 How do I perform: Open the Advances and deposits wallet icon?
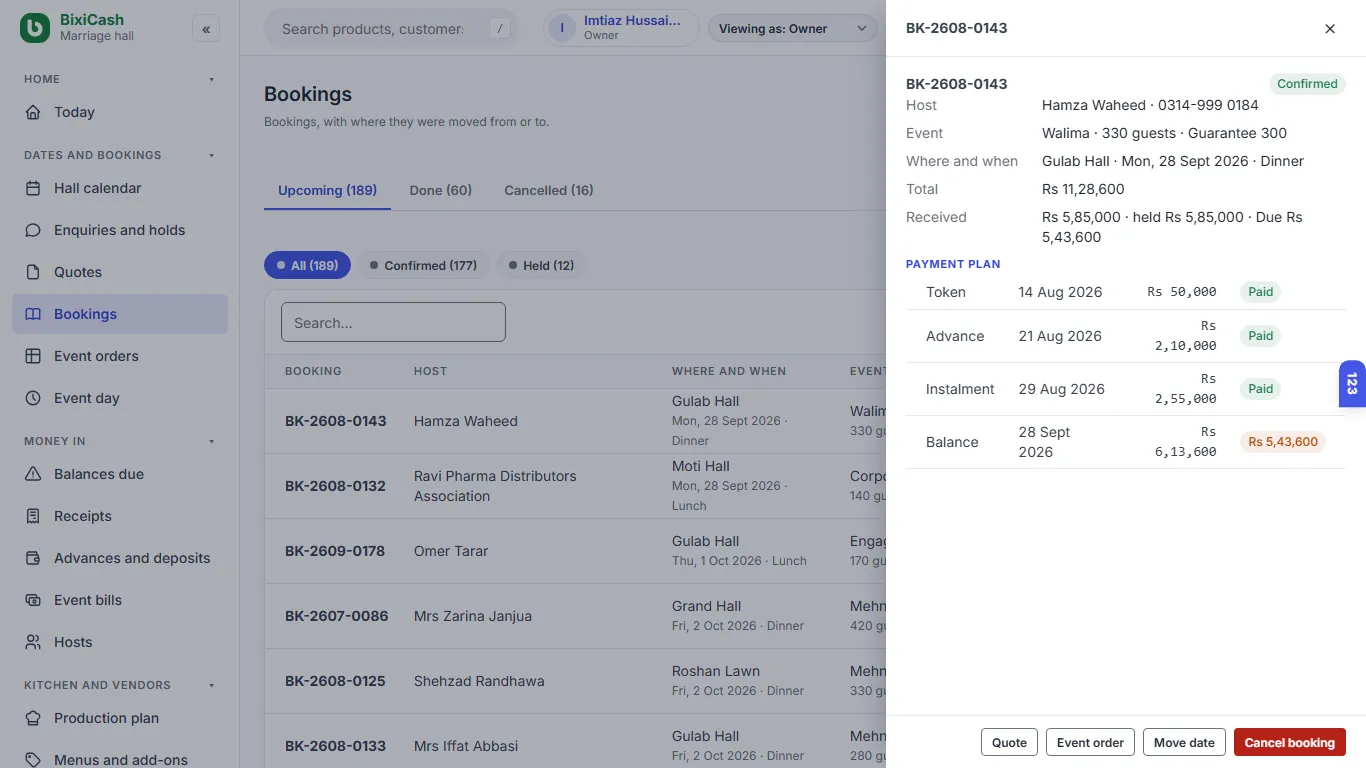[33, 558]
